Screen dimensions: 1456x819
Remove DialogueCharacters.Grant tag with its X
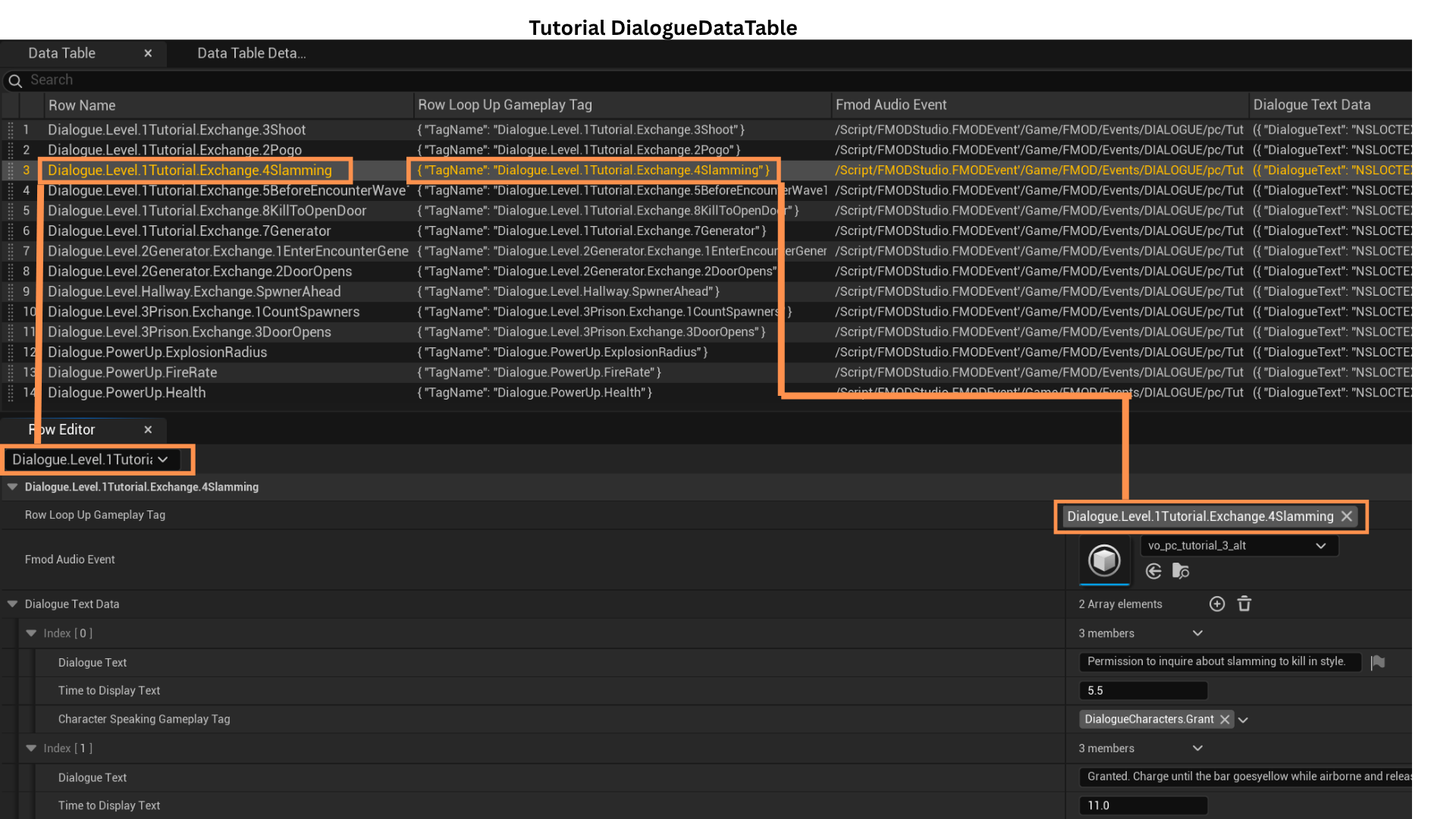[1225, 720]
